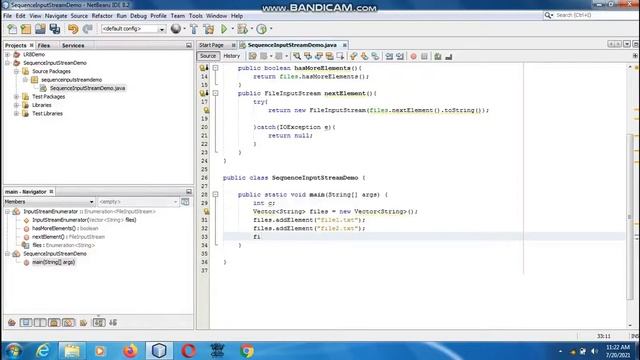This screenshot has width=640, height=360.
Task: Click the Debug Project icon
Action: coord(242,29)
